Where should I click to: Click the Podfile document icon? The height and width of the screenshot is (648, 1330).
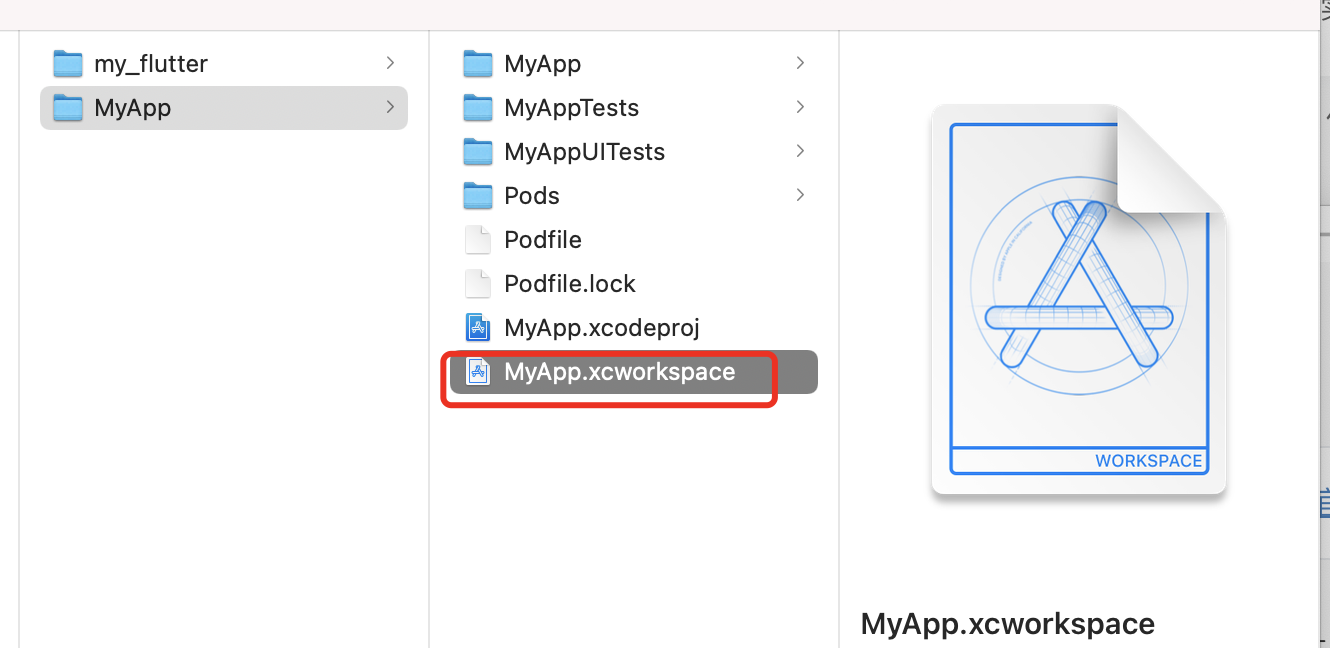tap(478, 240)
